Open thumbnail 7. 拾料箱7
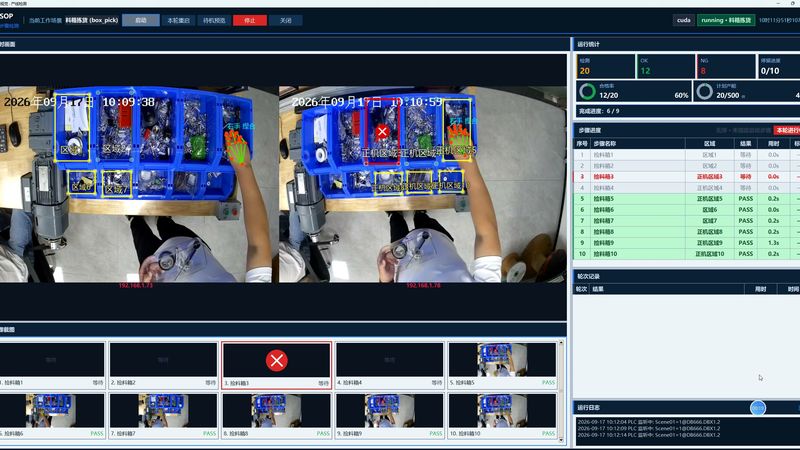The width and height of the screenshot is (800, 450). pyautogui.click(x=163, y=415)
